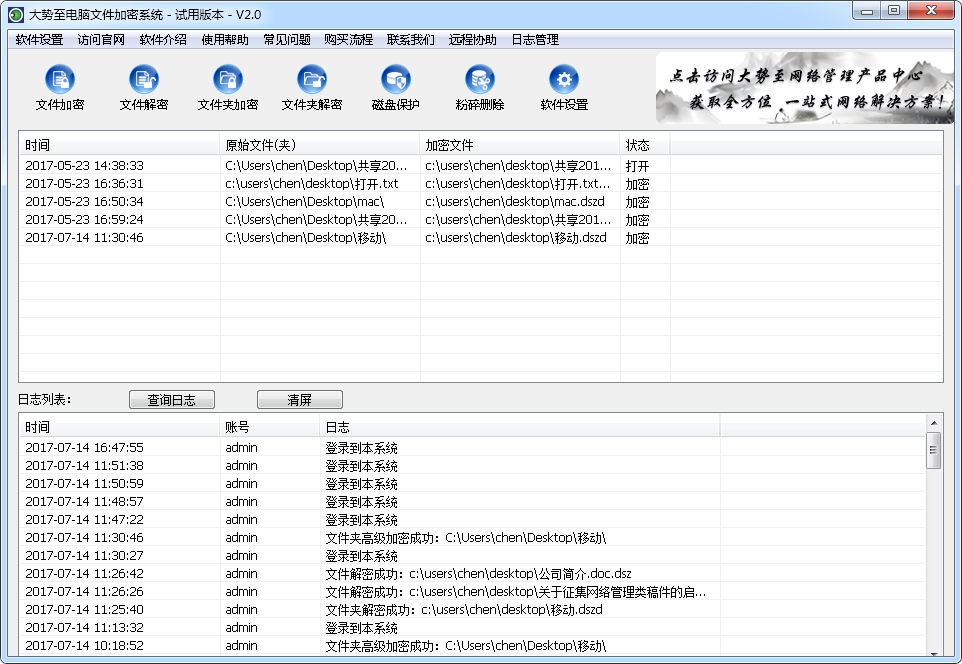Select the 文件加密 (file encrypt) tool
Image resolution: width=962 pixels, height=664 pixels.
[x=59, y=85]
